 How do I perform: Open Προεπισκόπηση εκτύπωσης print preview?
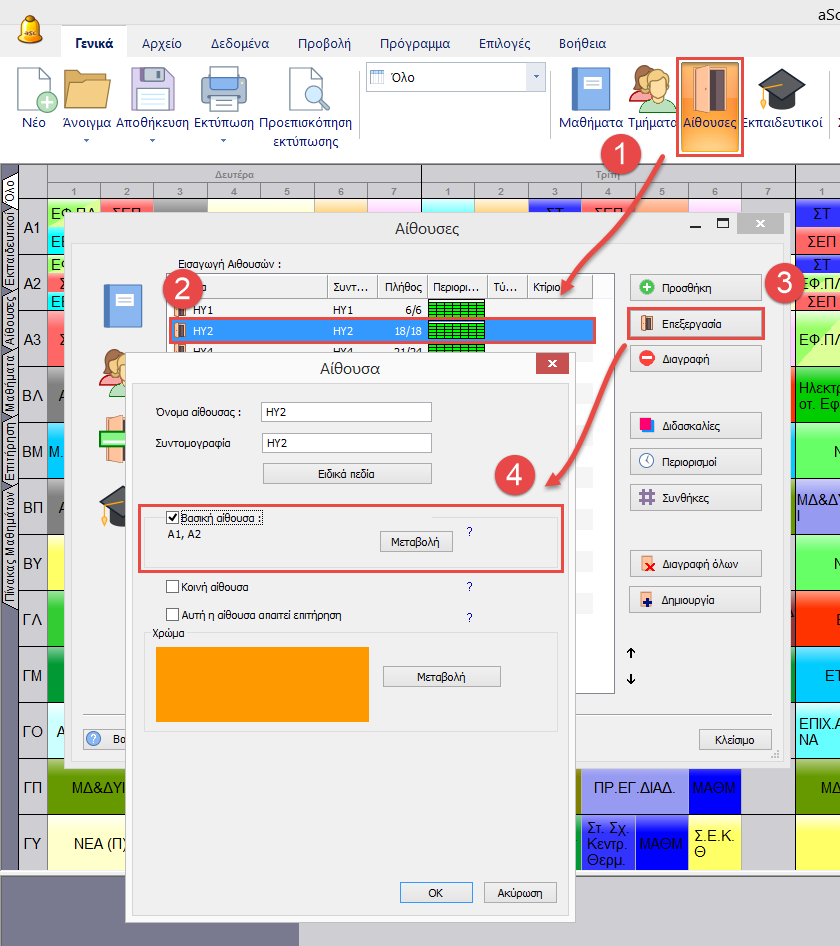pos(305,90)
